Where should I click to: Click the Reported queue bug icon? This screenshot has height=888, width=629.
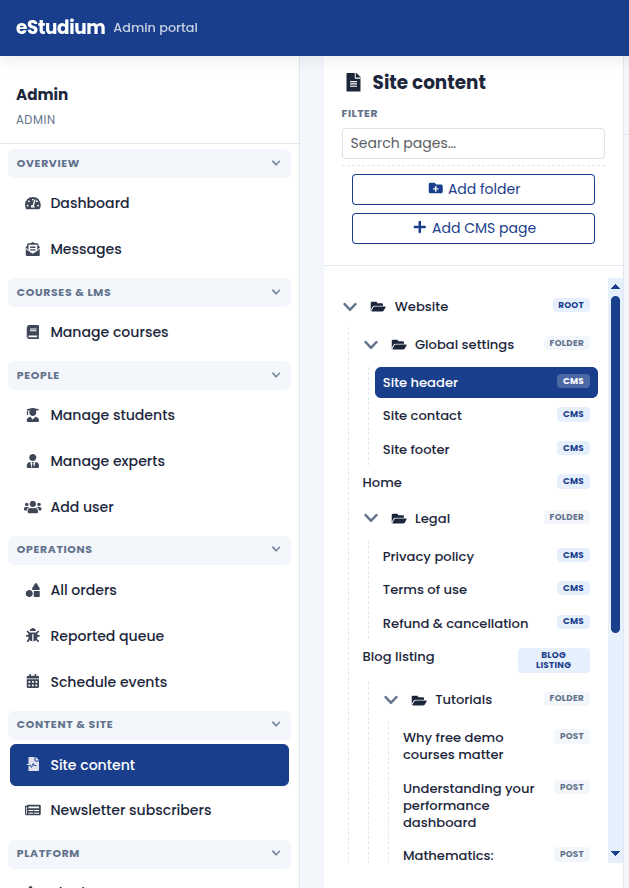(33, 636)
